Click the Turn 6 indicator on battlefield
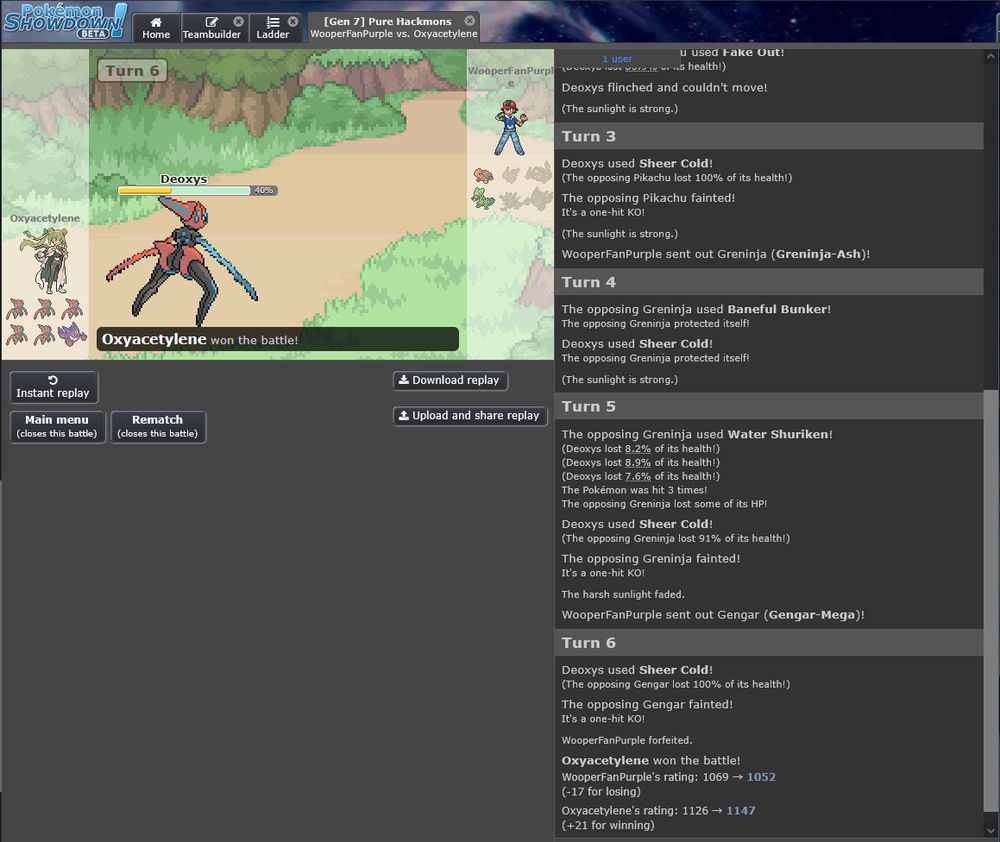Viewport: 1000px width, 842px height. [x=133, y=71]
